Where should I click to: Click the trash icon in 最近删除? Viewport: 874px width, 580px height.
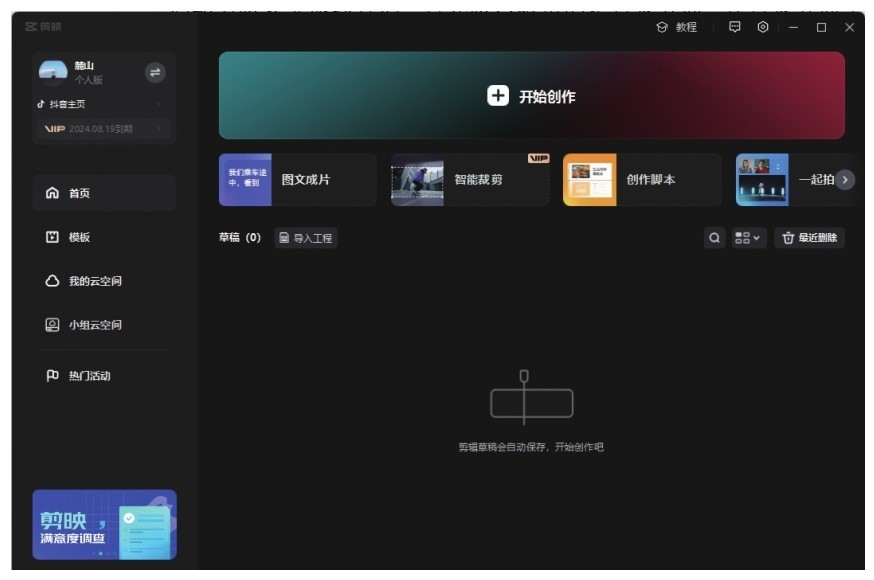tap(788, 238)
